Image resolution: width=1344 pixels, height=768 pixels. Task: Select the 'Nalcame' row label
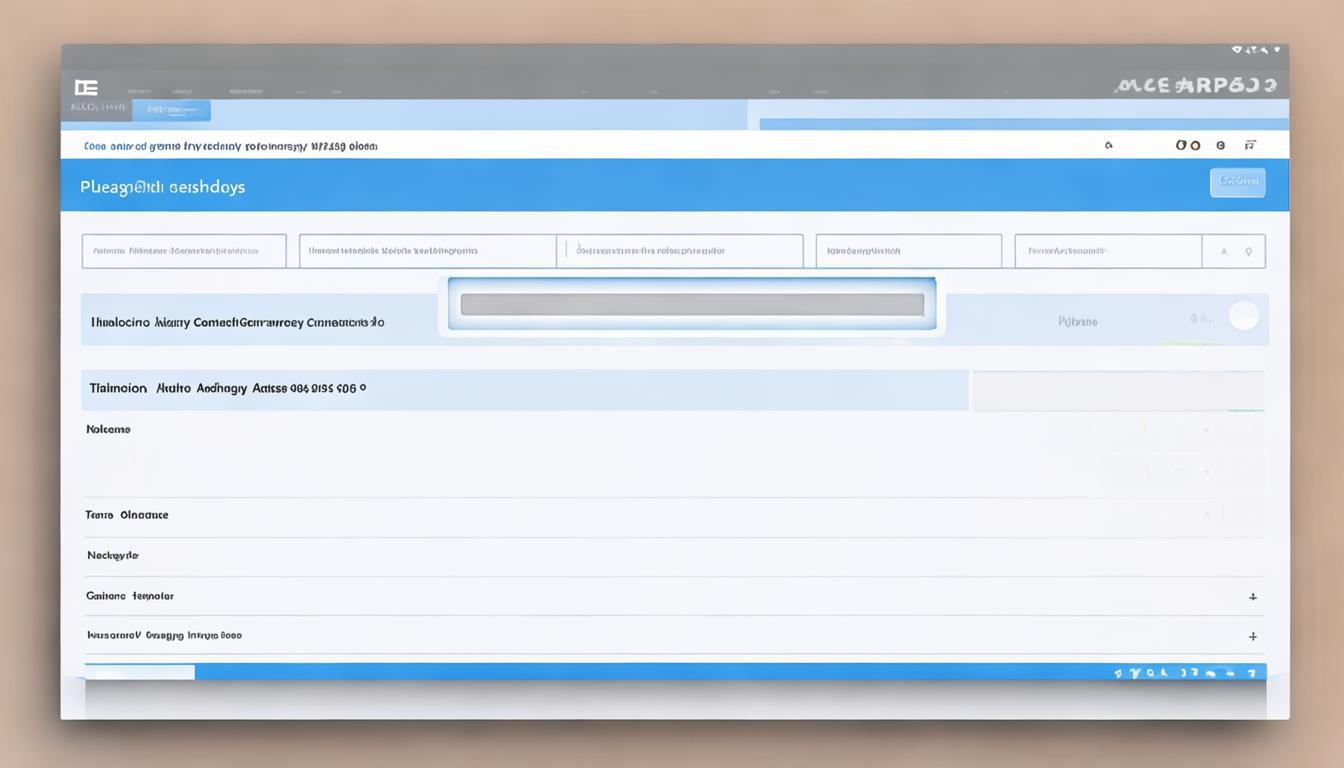[109, 429]
